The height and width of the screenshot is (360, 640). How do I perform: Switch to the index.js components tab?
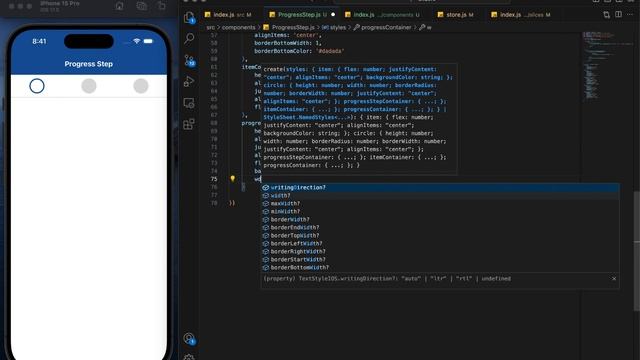pos(382,15)
